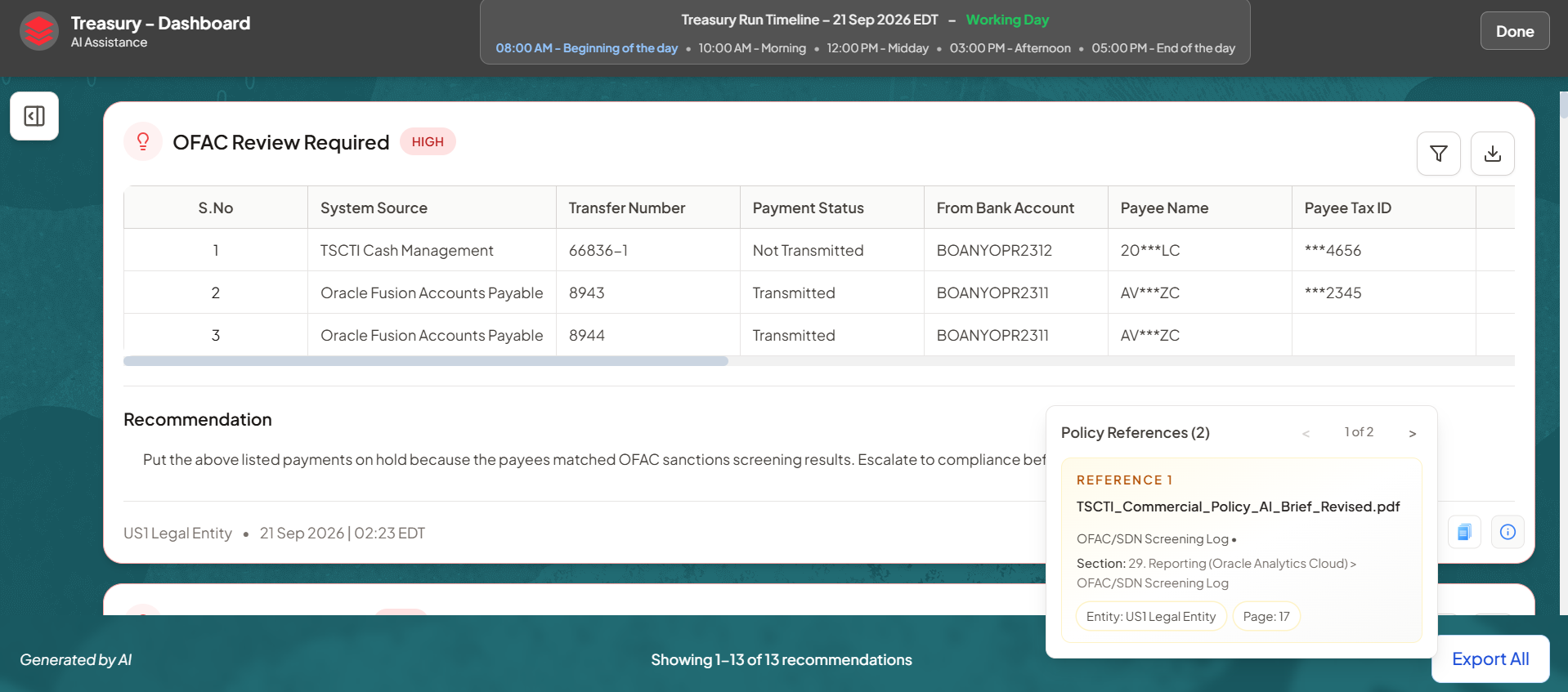Go to previous policy reference
The width and height of the screenshot is (1568, 692).
pyautogui.click(x=1306, y=433)
